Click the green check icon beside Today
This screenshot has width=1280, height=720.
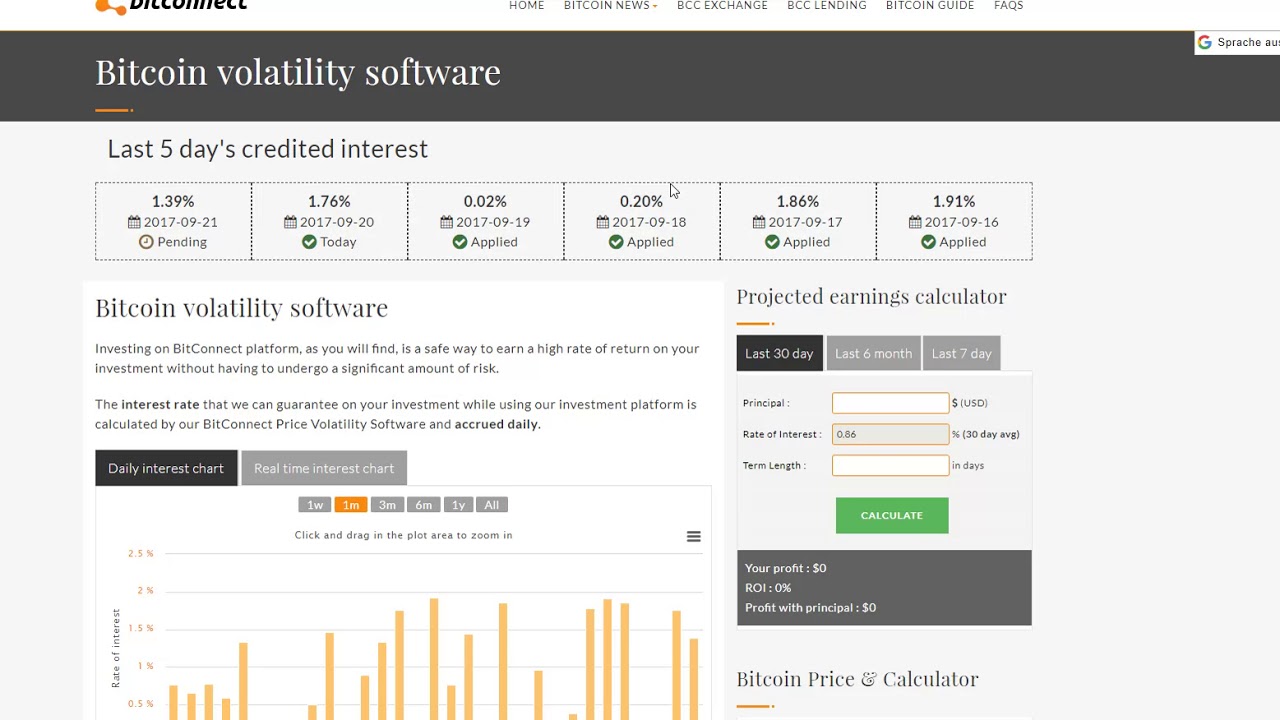coord(309,242)
